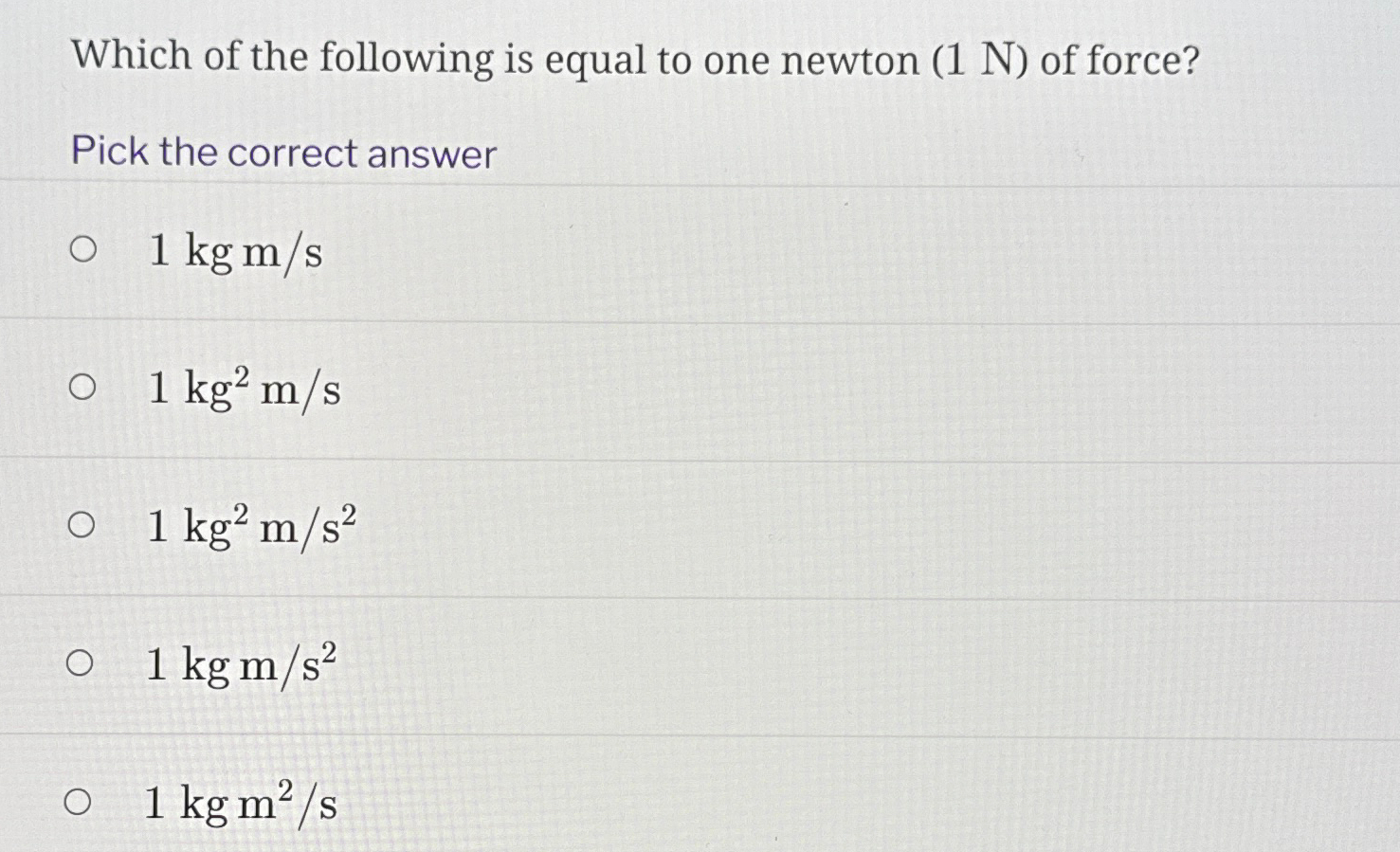Viewport: 1400px width, 852px height.
Task: Select the radio button for 1 kg² m/s²
Action: coord(83,524)
